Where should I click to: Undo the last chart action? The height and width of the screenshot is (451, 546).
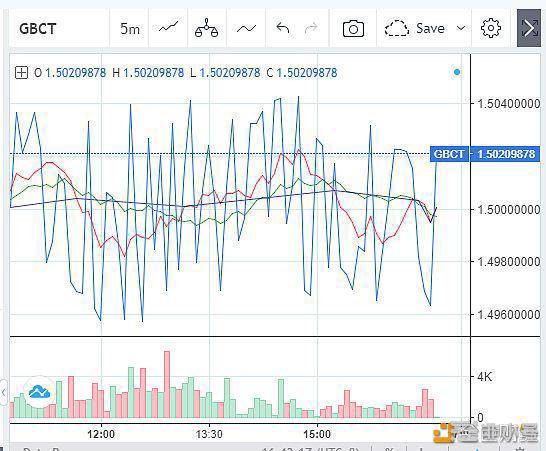283,28
